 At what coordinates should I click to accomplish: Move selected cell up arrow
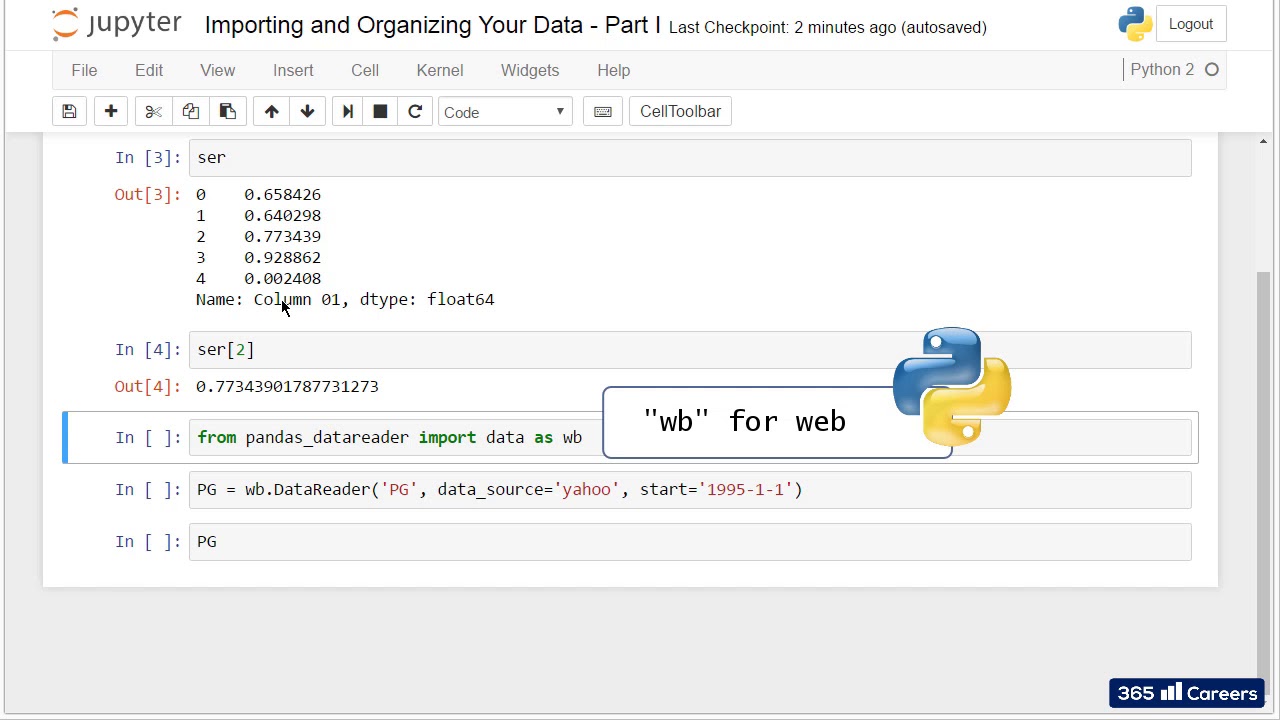click(271, 112)
